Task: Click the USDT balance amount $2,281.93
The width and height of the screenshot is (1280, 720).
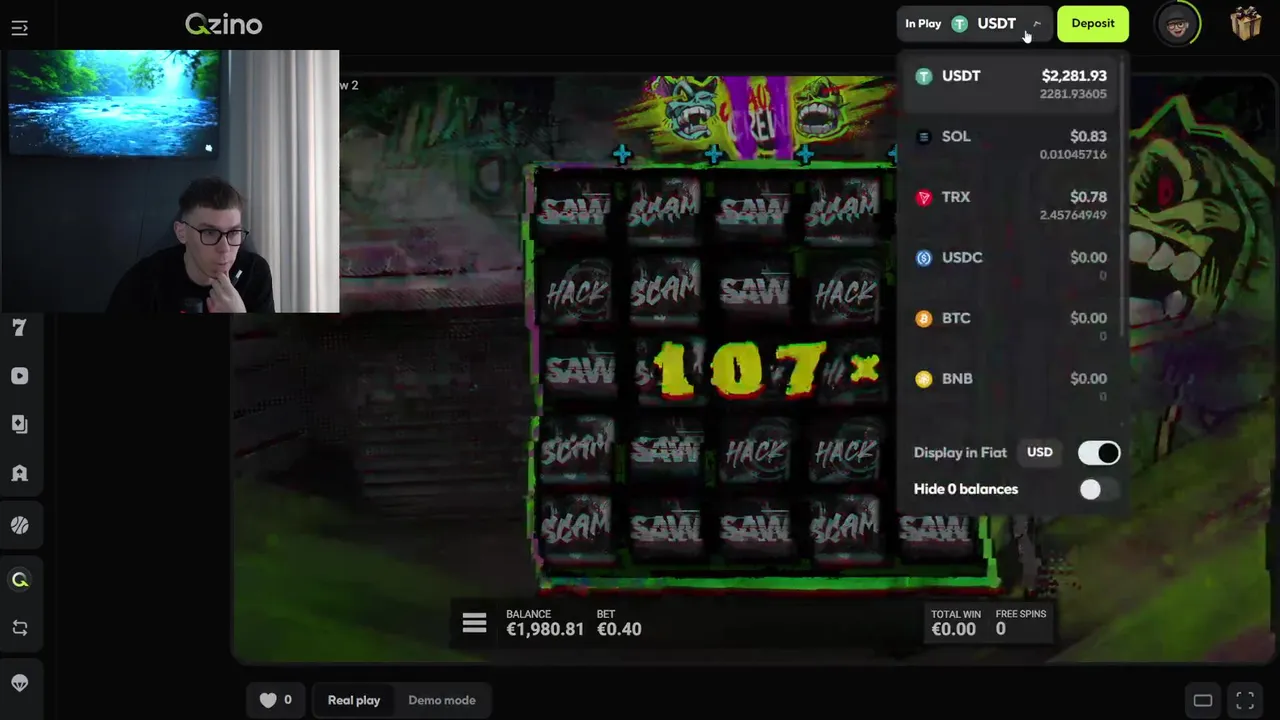Action: click(x=1074, y=76)
